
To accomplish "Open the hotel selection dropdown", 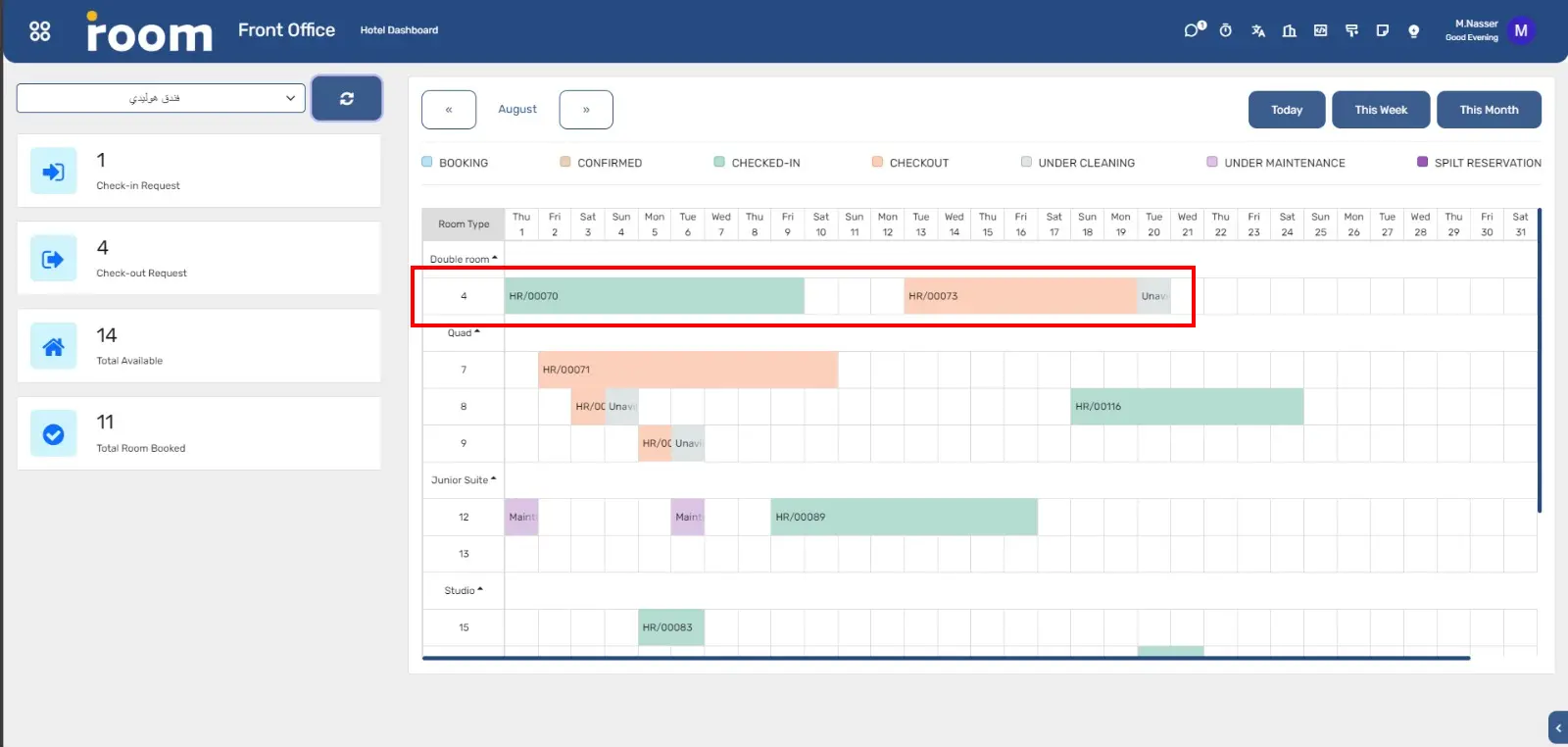I will [161, 98].
